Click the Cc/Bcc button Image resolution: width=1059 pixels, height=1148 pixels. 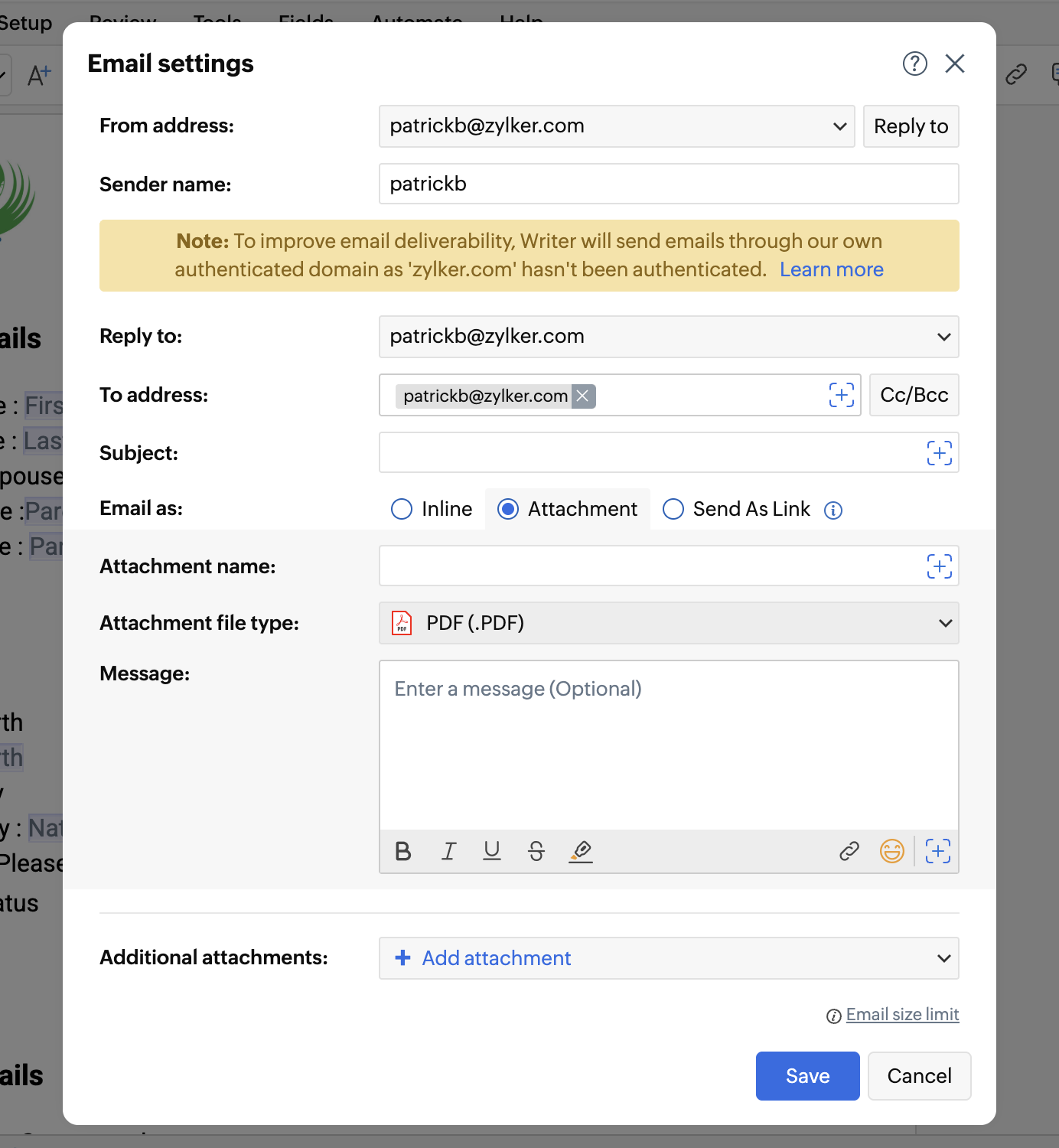914,395
